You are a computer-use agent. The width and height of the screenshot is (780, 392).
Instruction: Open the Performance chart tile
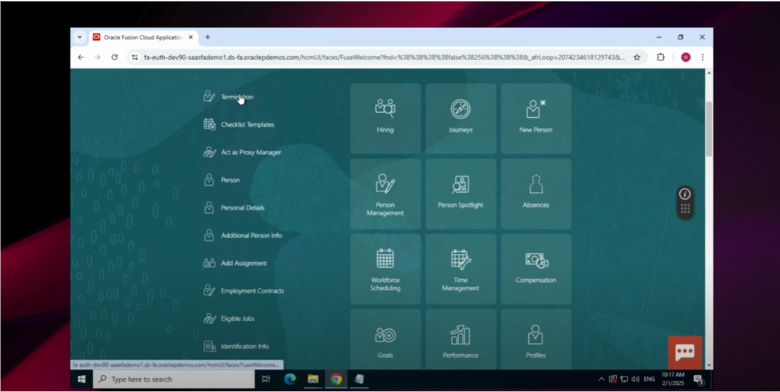click(x=460, y=340)
